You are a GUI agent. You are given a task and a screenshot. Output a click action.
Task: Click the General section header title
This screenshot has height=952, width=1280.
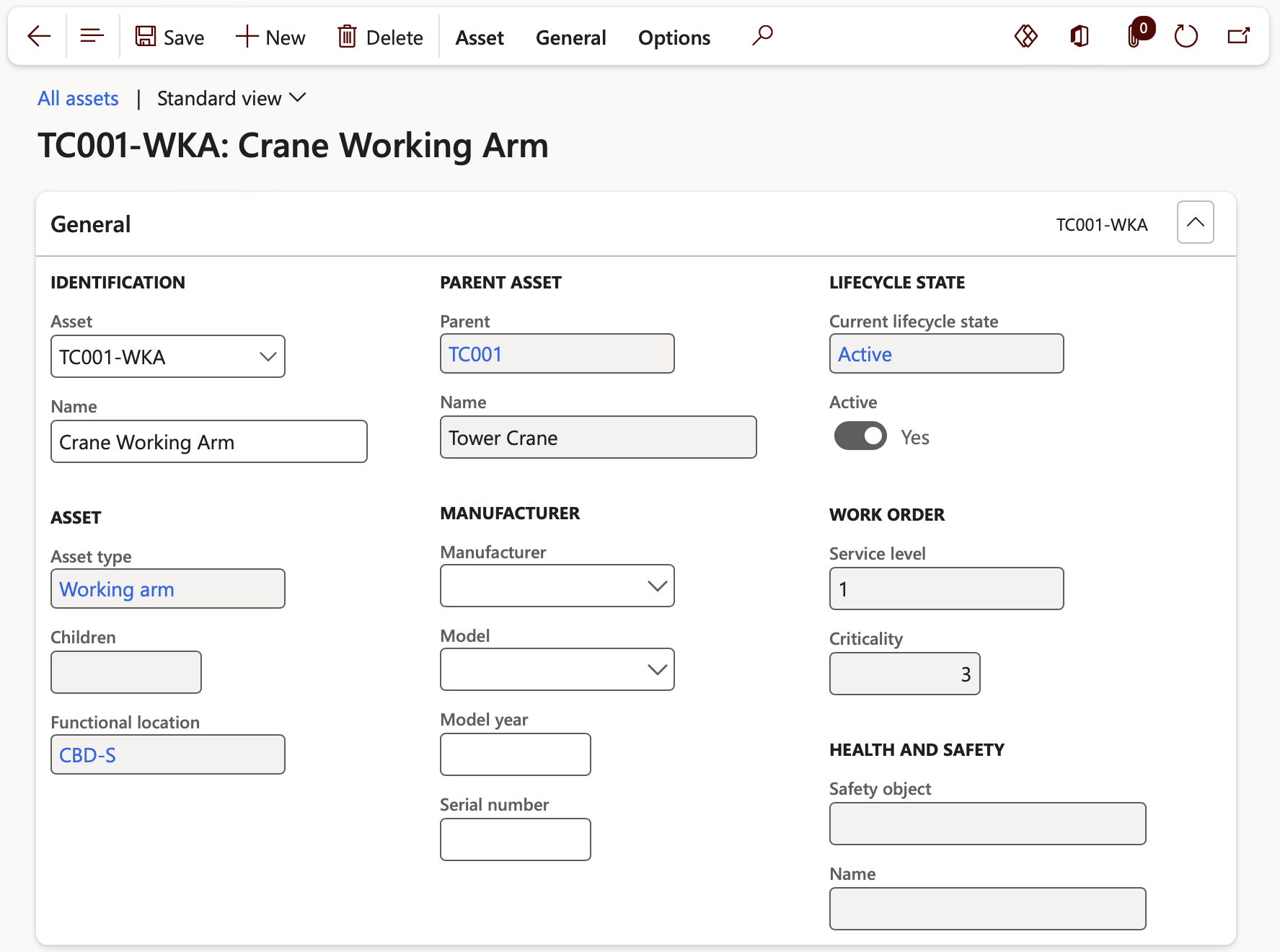[x=91, y=224]
